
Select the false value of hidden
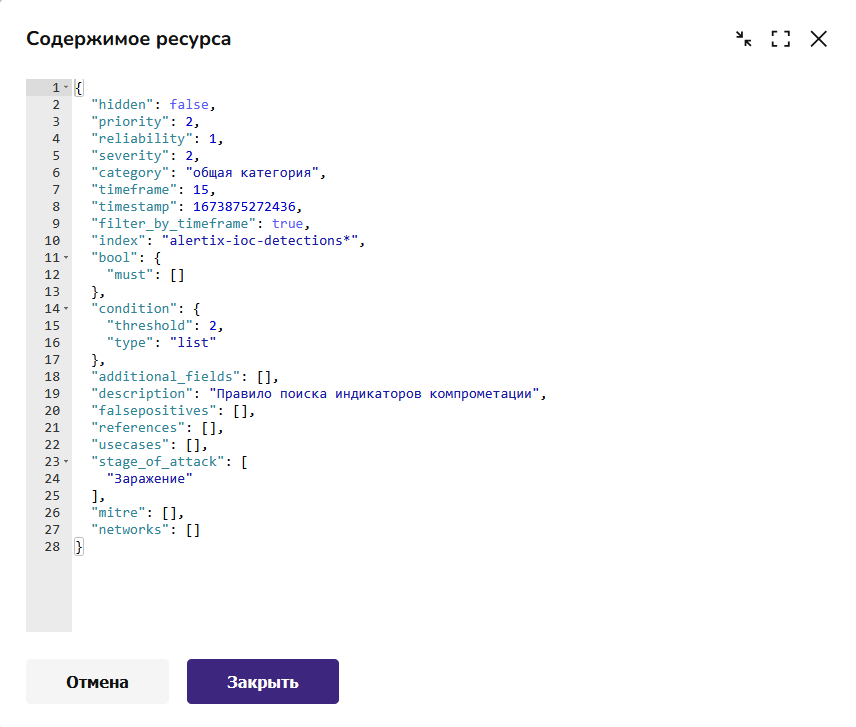pyautogui.click(x=189, y=104)
